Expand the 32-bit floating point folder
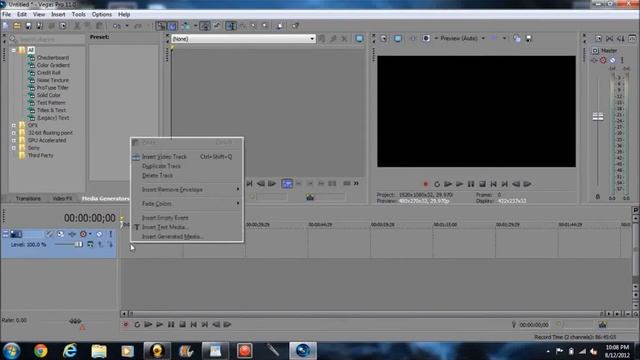 point(13,133)
